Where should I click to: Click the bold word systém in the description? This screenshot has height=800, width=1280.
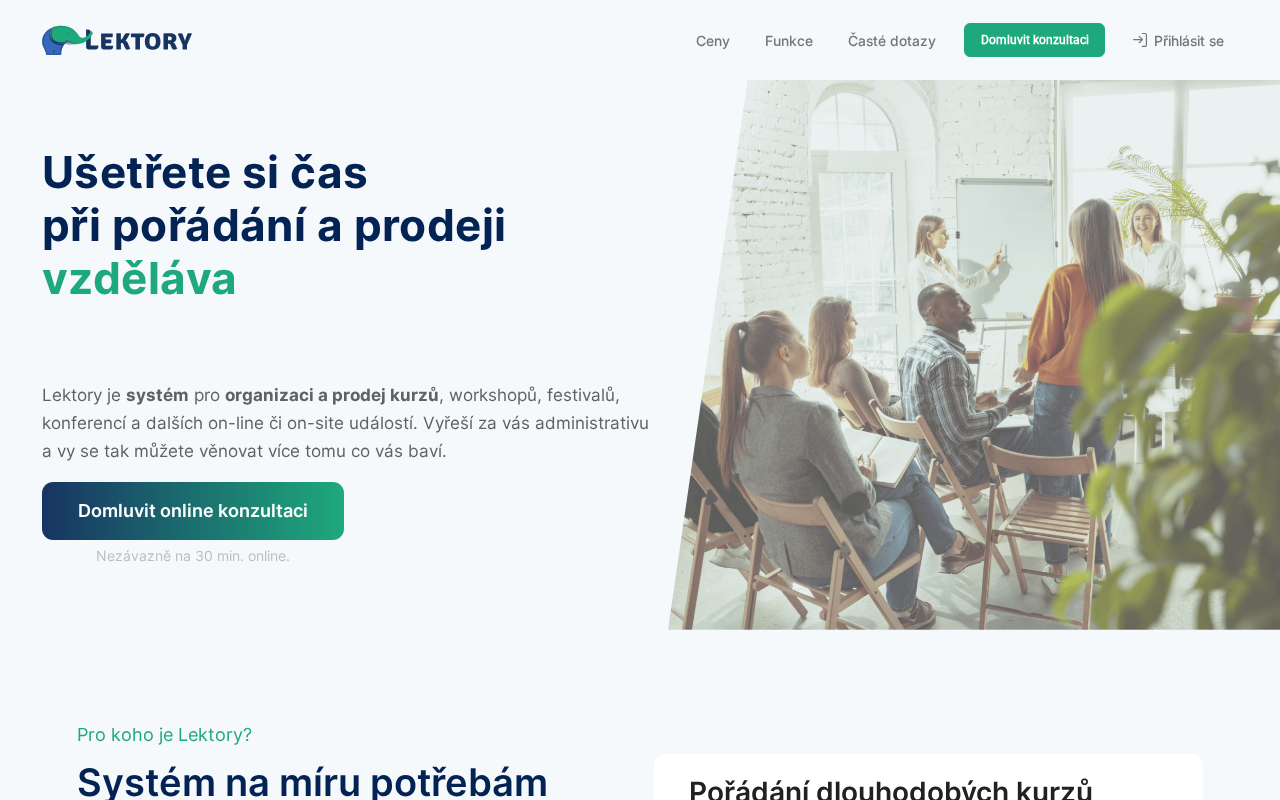point(157,395)
